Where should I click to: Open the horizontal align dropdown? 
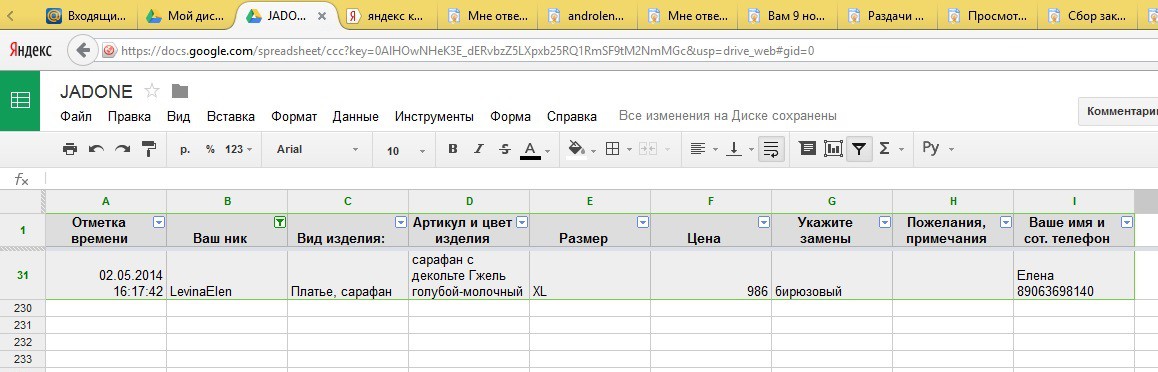704,149
